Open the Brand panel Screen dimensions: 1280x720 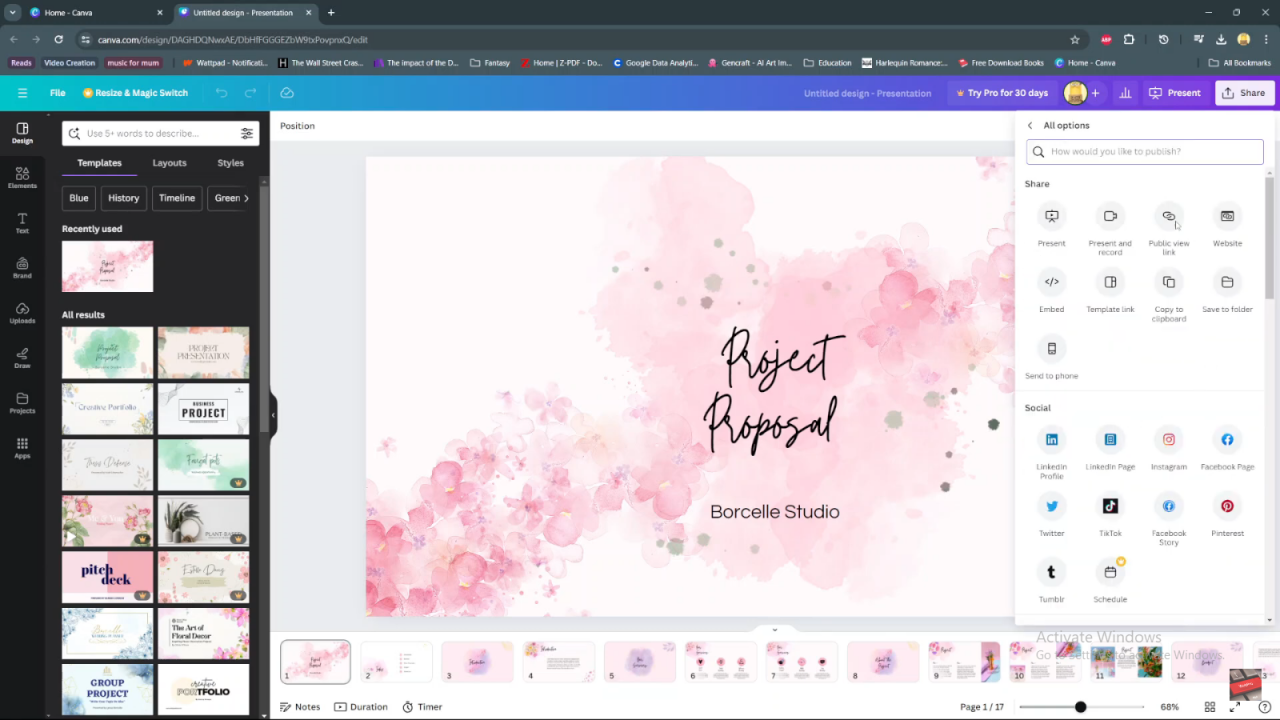click(22, 268)
